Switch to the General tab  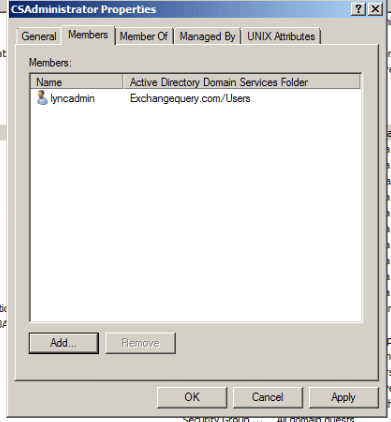click(x=39, y=36)
